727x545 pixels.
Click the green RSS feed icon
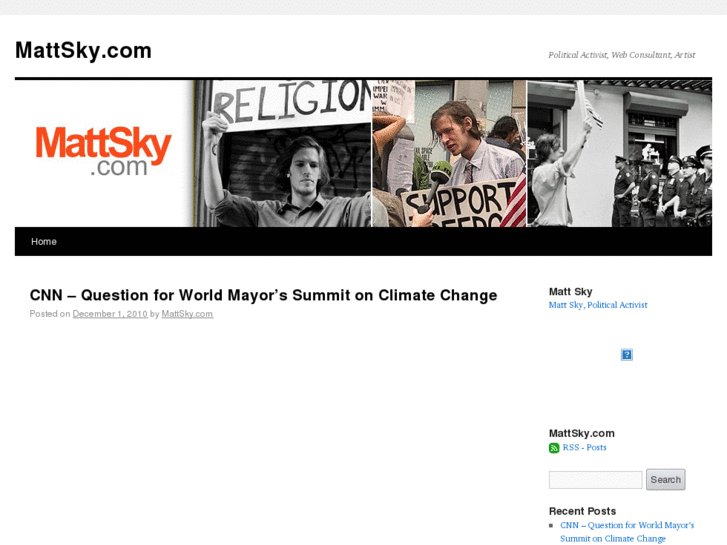(554, 448)
